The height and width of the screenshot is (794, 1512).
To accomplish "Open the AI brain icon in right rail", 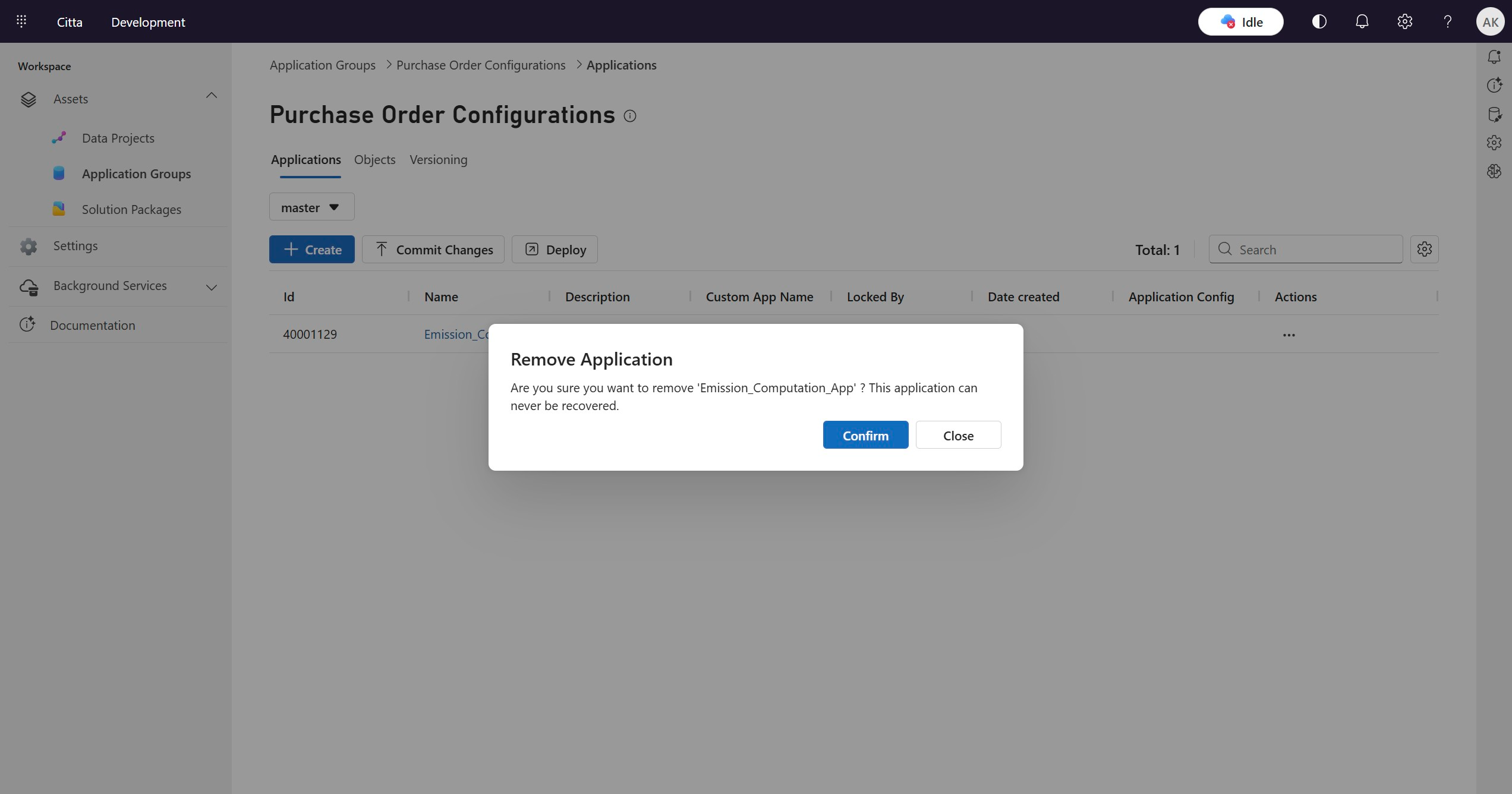I will click(x=1494, y=172).
